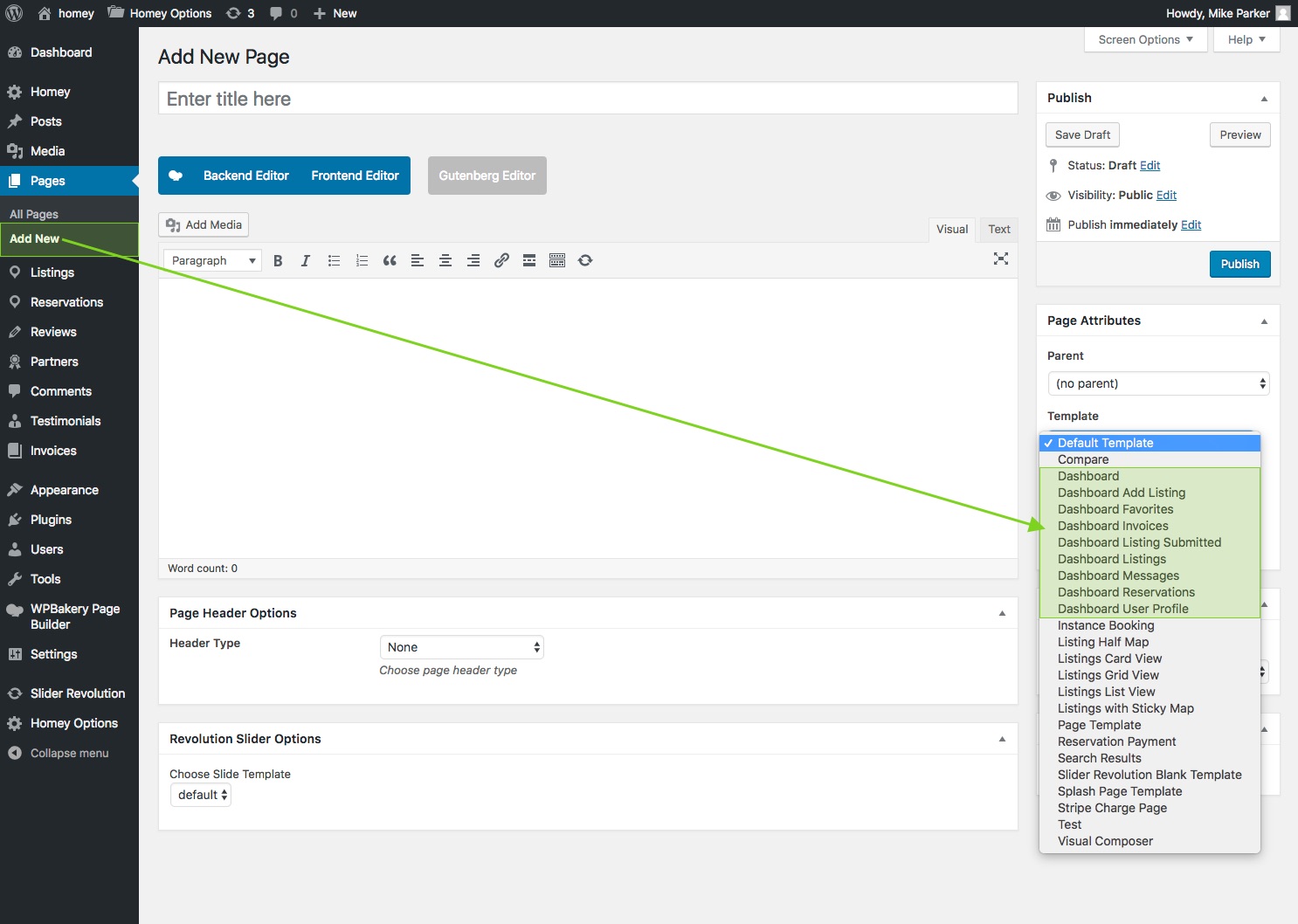Click the updates icon showing 3

pos(240,13)
